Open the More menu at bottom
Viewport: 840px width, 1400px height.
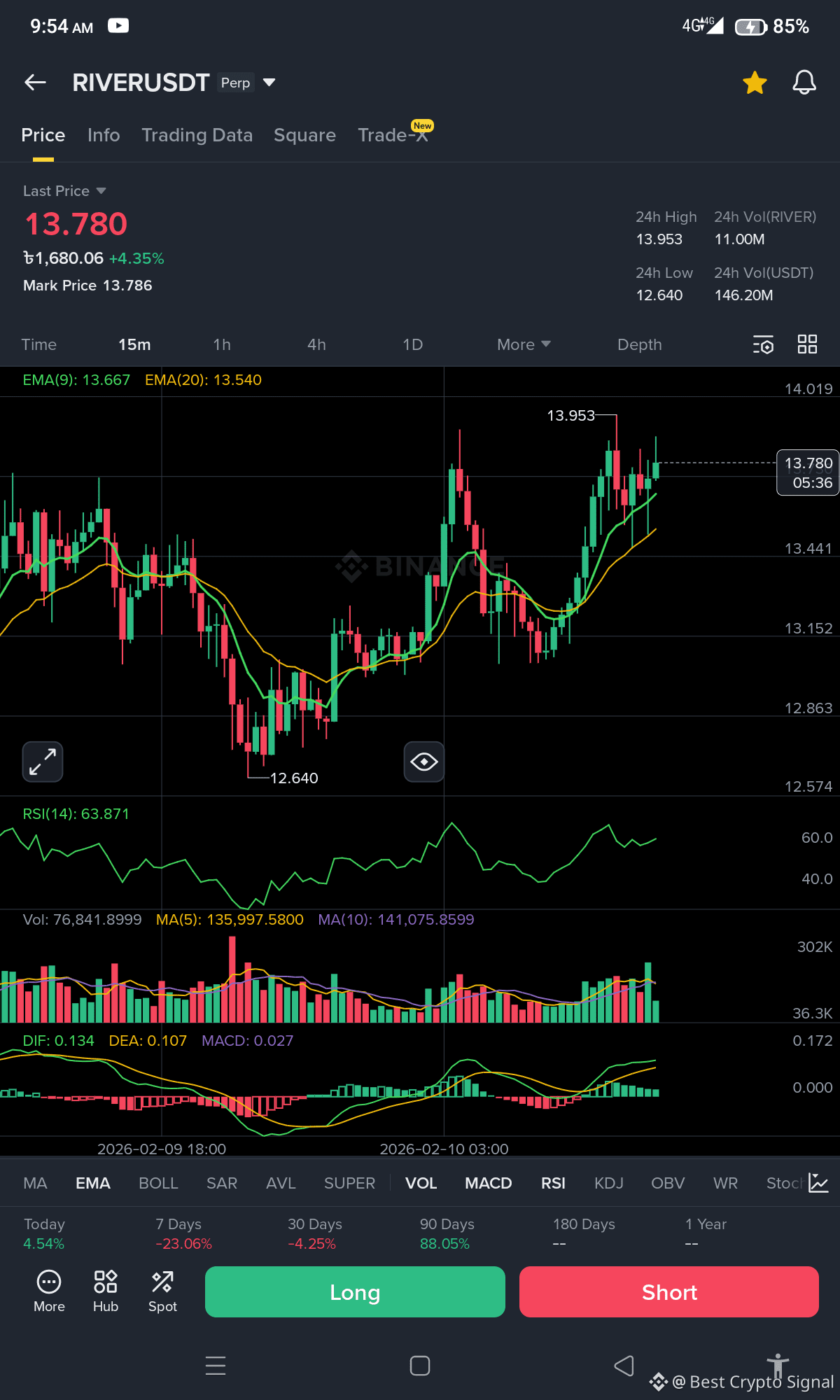[49, 1291]
